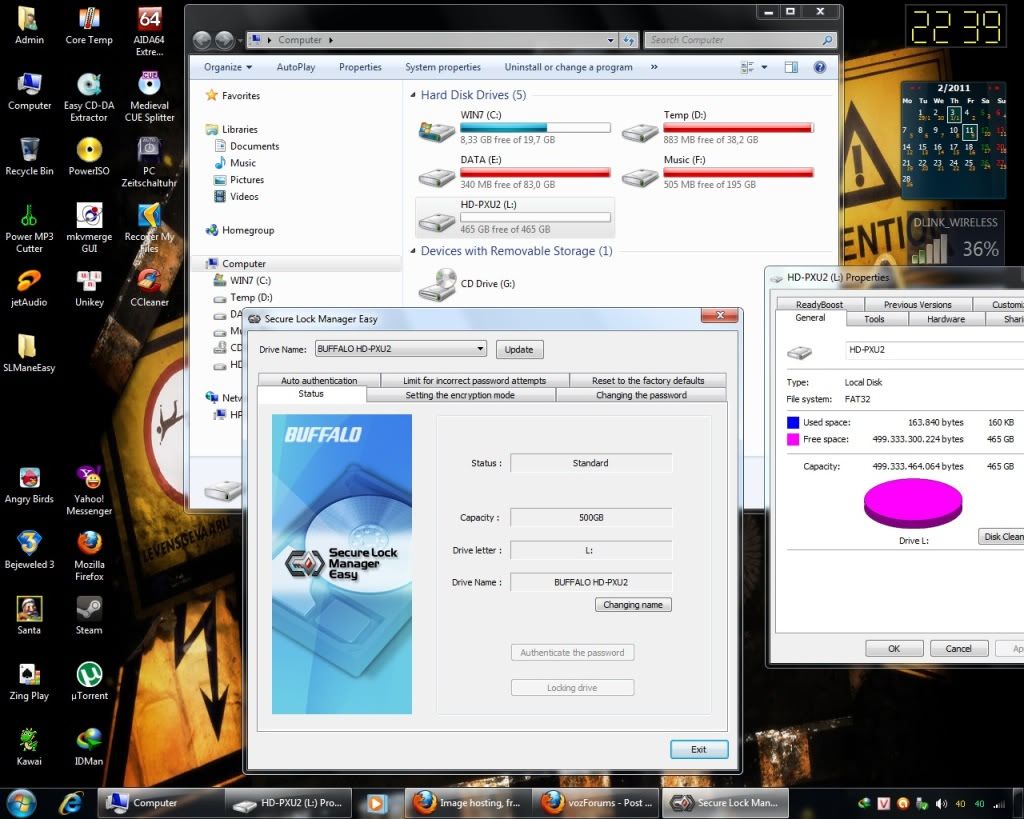Select the Kawai desktop icon
Image resolution: width=1024 pixels, height=819 pixels.
(x=29, y=747)
